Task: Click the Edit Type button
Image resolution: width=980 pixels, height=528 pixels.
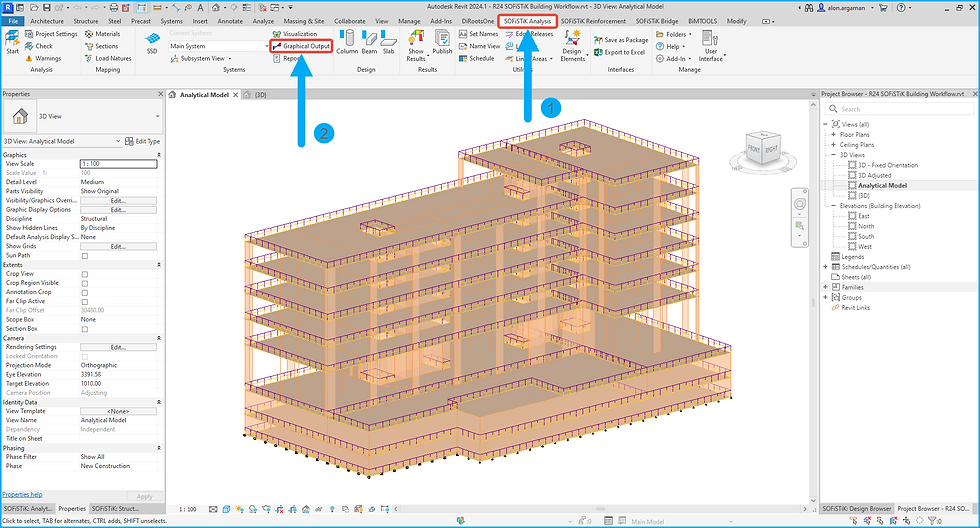Action: [142, 141]
